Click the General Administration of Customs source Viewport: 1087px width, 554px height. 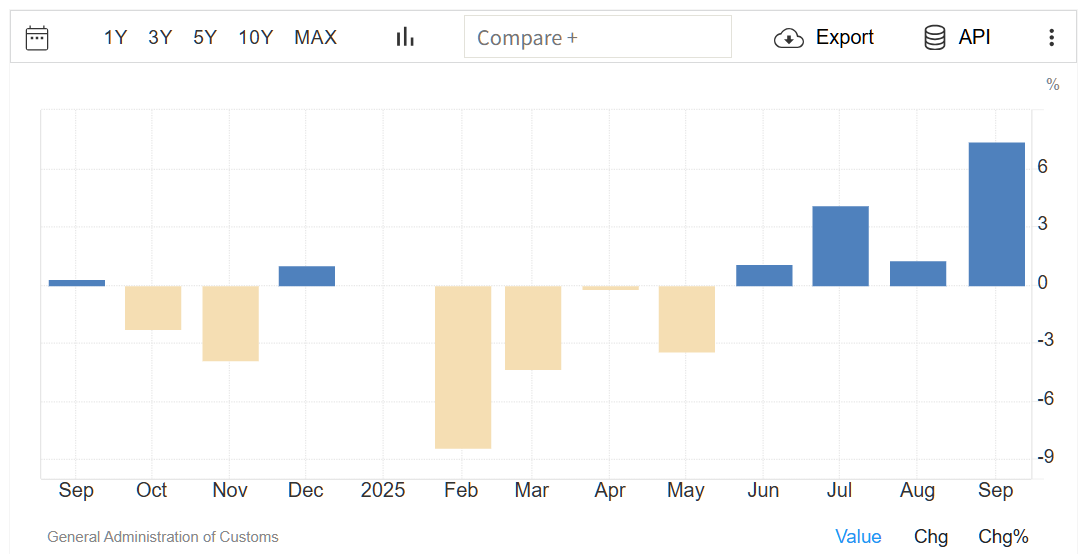163,537
